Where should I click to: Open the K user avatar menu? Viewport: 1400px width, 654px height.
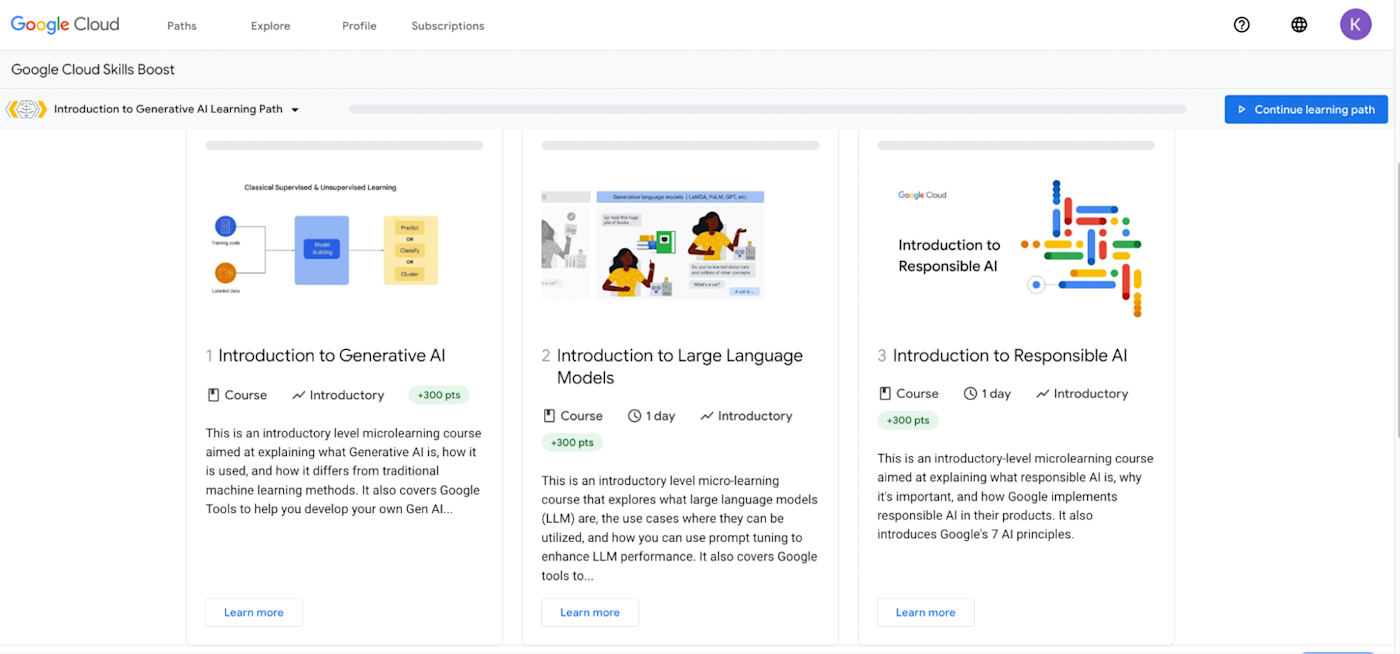point(1356,24)
